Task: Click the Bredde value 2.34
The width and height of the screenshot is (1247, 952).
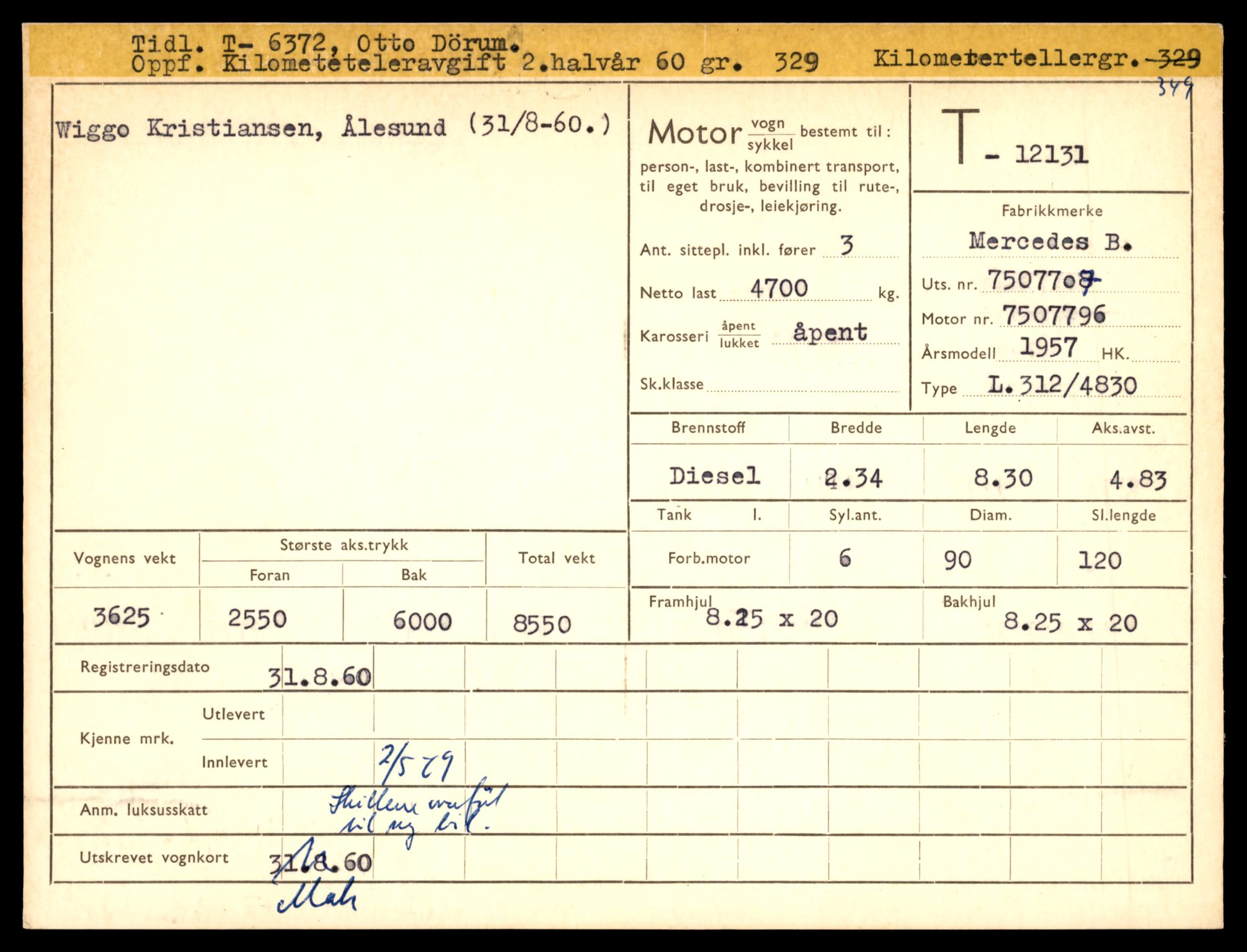Action: point(853,478)
